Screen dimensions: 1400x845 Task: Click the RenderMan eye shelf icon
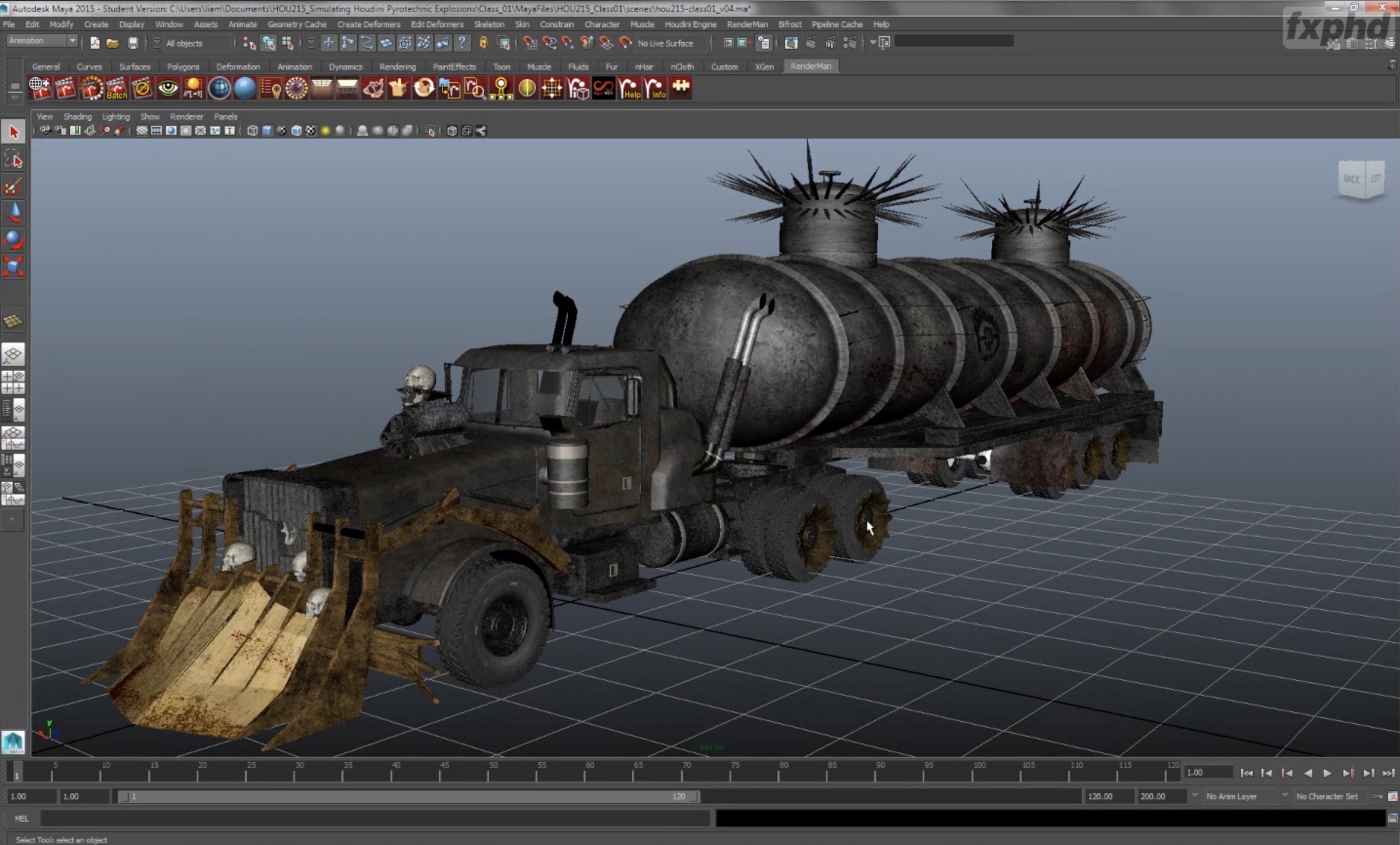[x=168, y=88]
